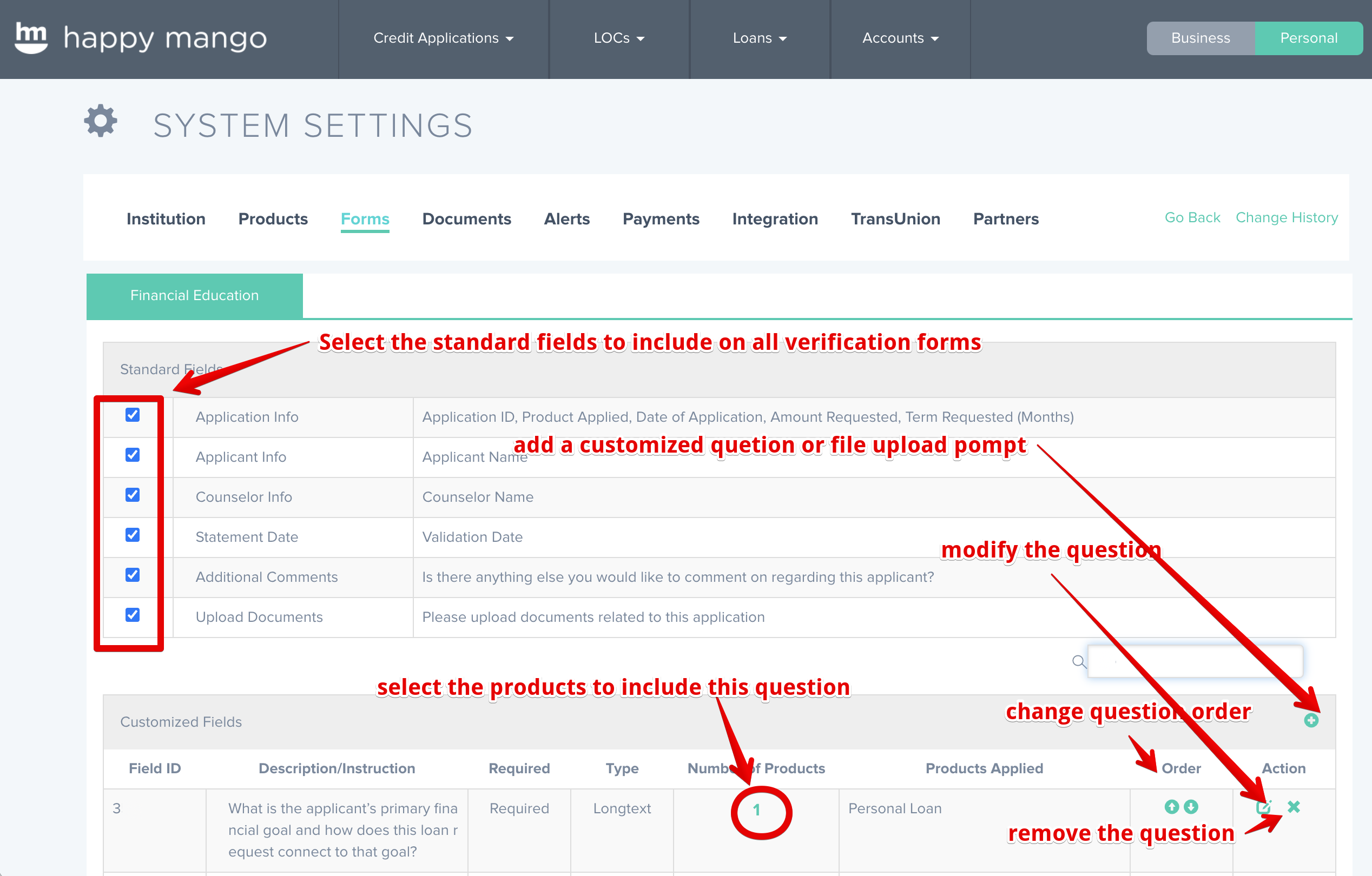Click the happy mango logo icon
This screenshot has height=876, width=1372.
[31, 38]
